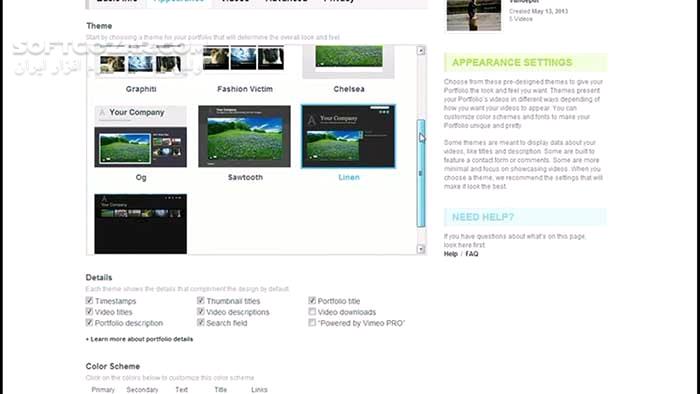Screen dimensions: 700x394
Task: Click the Color Scheme heading
Action: [112, 366]
